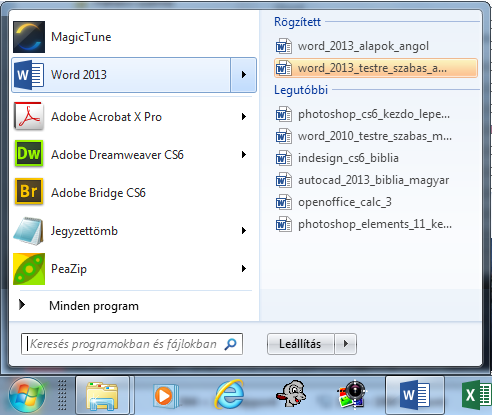492x415 pixels.
Task: Click the arrow beside Minden program
Action: (22, 305)
